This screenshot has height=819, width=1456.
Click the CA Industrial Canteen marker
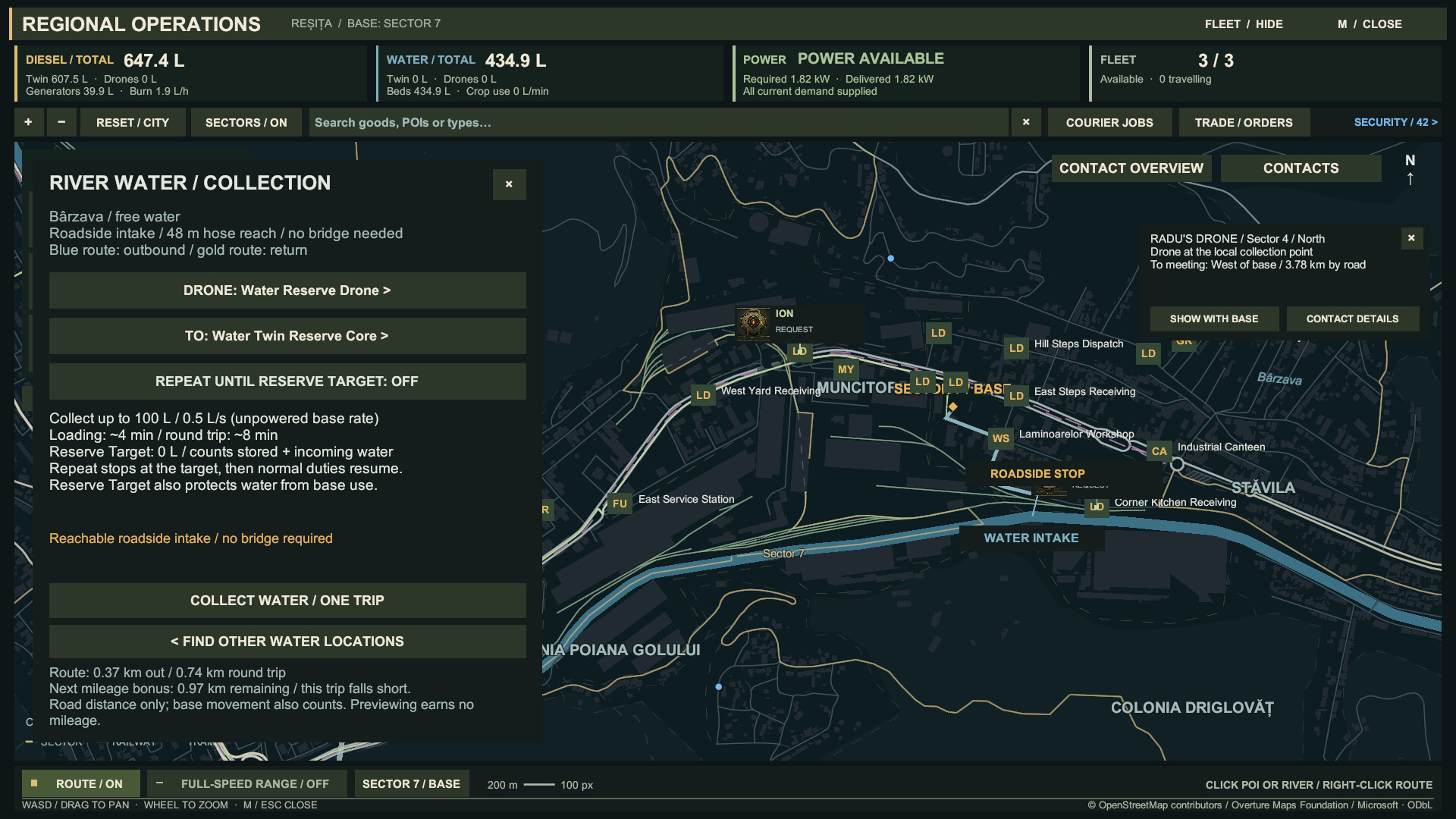1159,451
